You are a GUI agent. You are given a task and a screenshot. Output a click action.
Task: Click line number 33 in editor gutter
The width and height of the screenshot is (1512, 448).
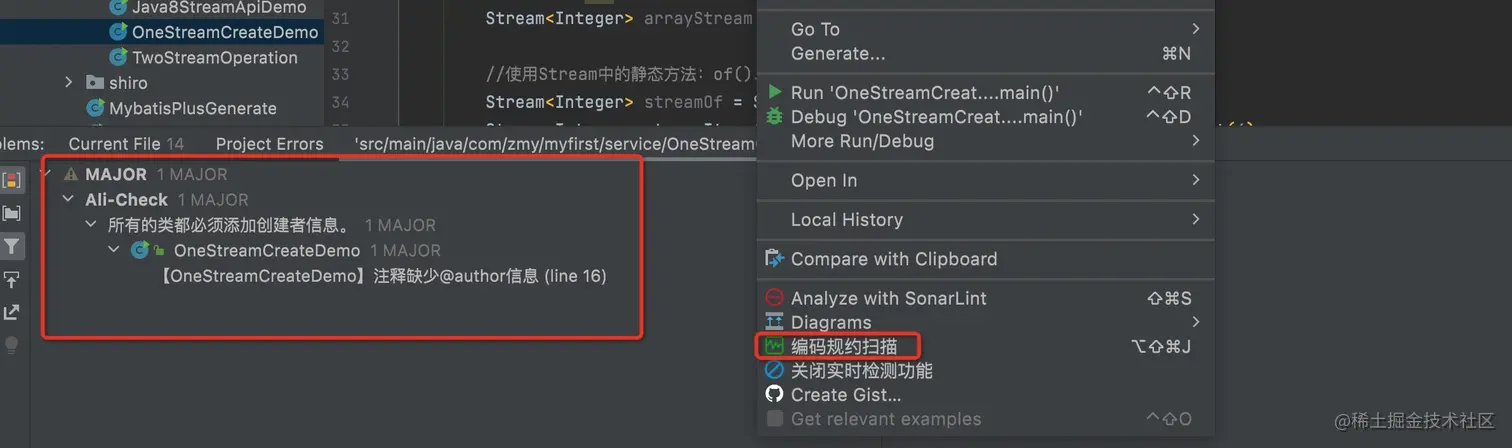coord(340,75)
